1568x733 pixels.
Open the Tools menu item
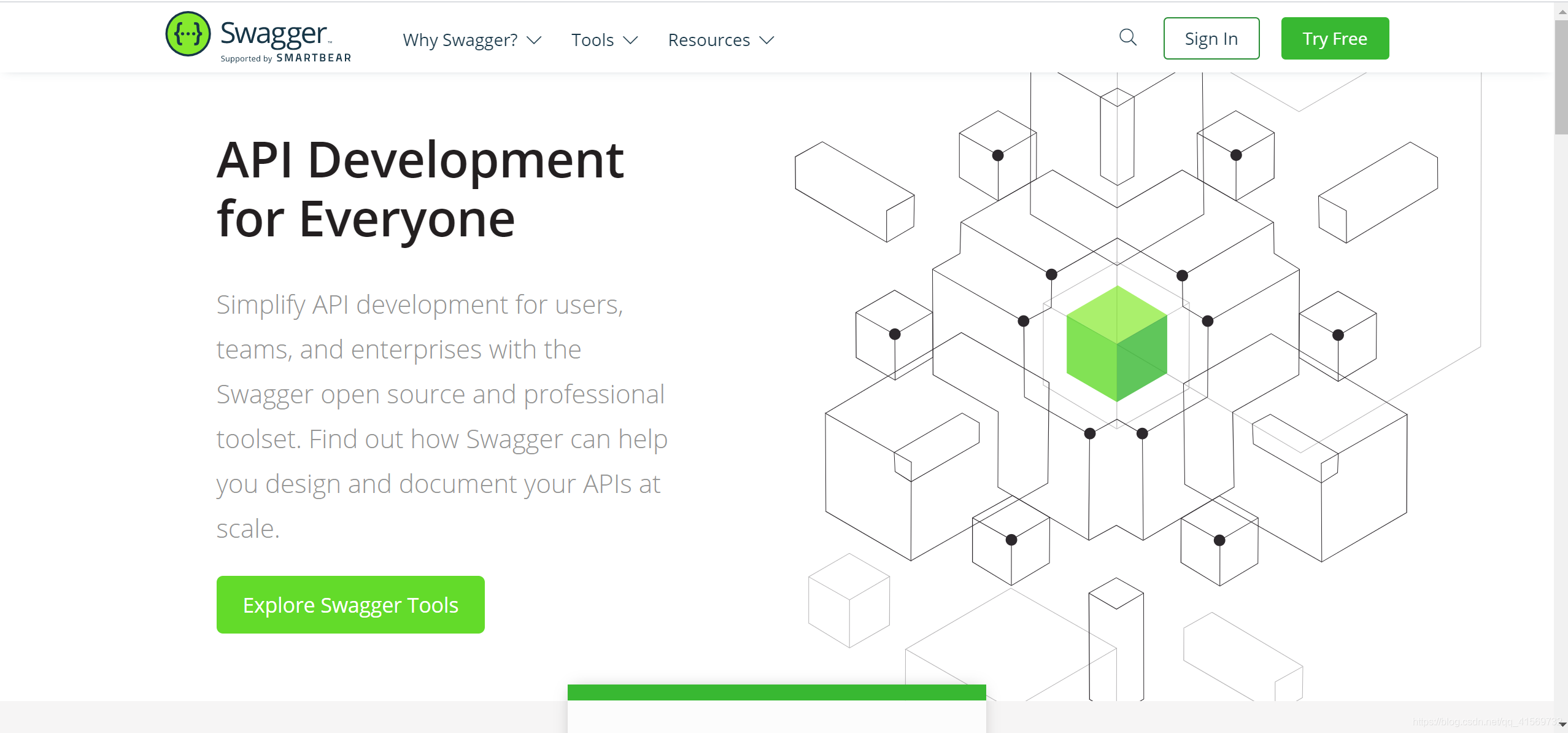[604, 40]
